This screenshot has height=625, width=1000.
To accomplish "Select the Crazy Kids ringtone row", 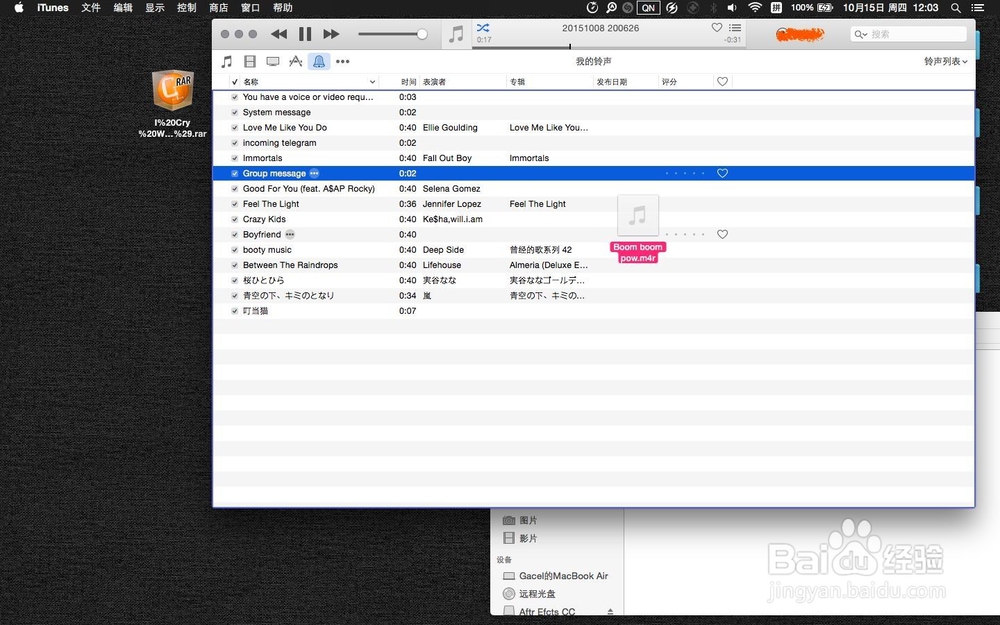I will point(593,219).
